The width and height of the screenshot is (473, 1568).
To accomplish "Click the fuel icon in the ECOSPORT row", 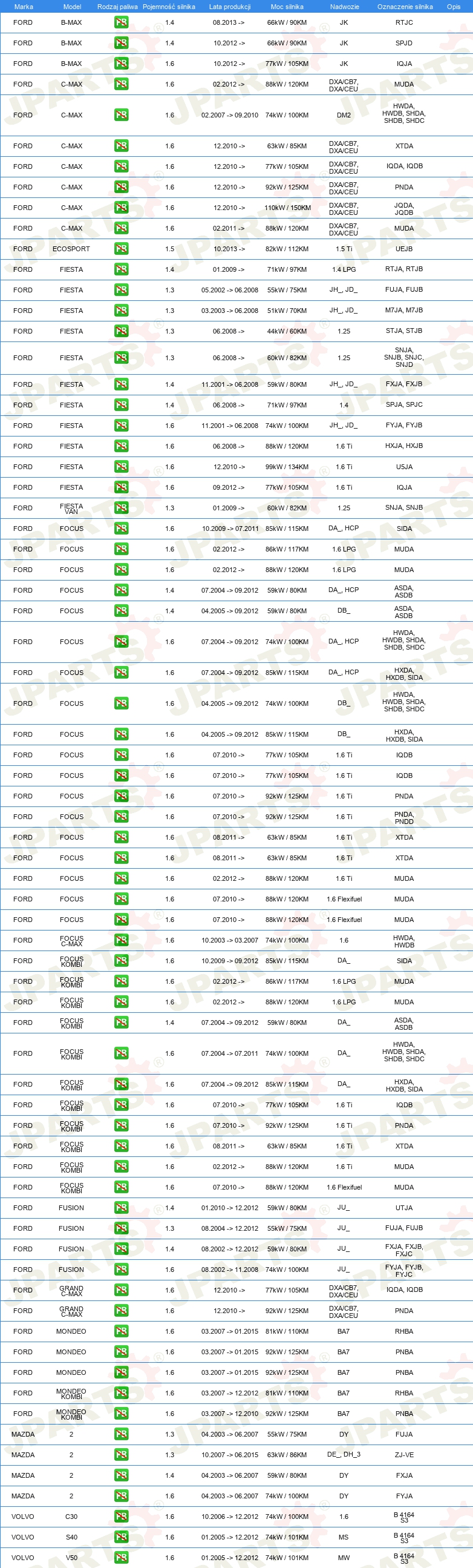I will (x=122, y=249).
